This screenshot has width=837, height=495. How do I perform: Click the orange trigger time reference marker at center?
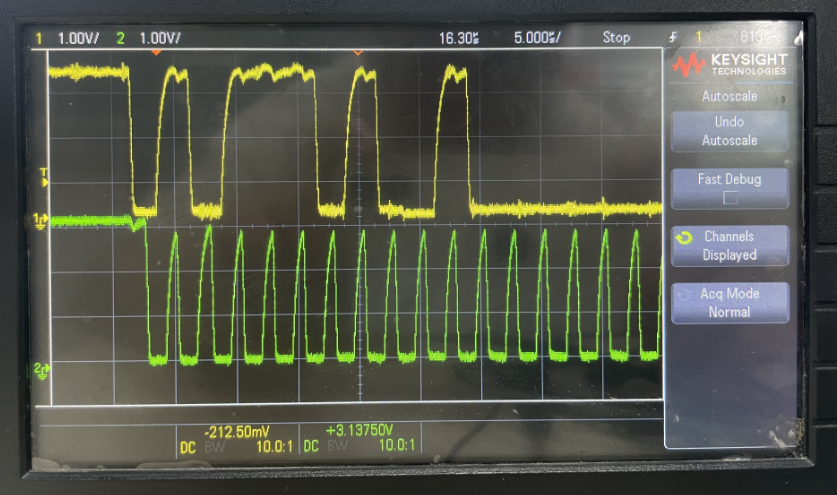[358, 52]
